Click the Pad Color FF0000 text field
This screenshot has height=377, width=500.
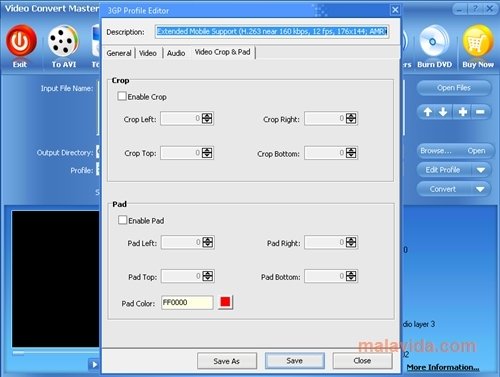[187, 302]
